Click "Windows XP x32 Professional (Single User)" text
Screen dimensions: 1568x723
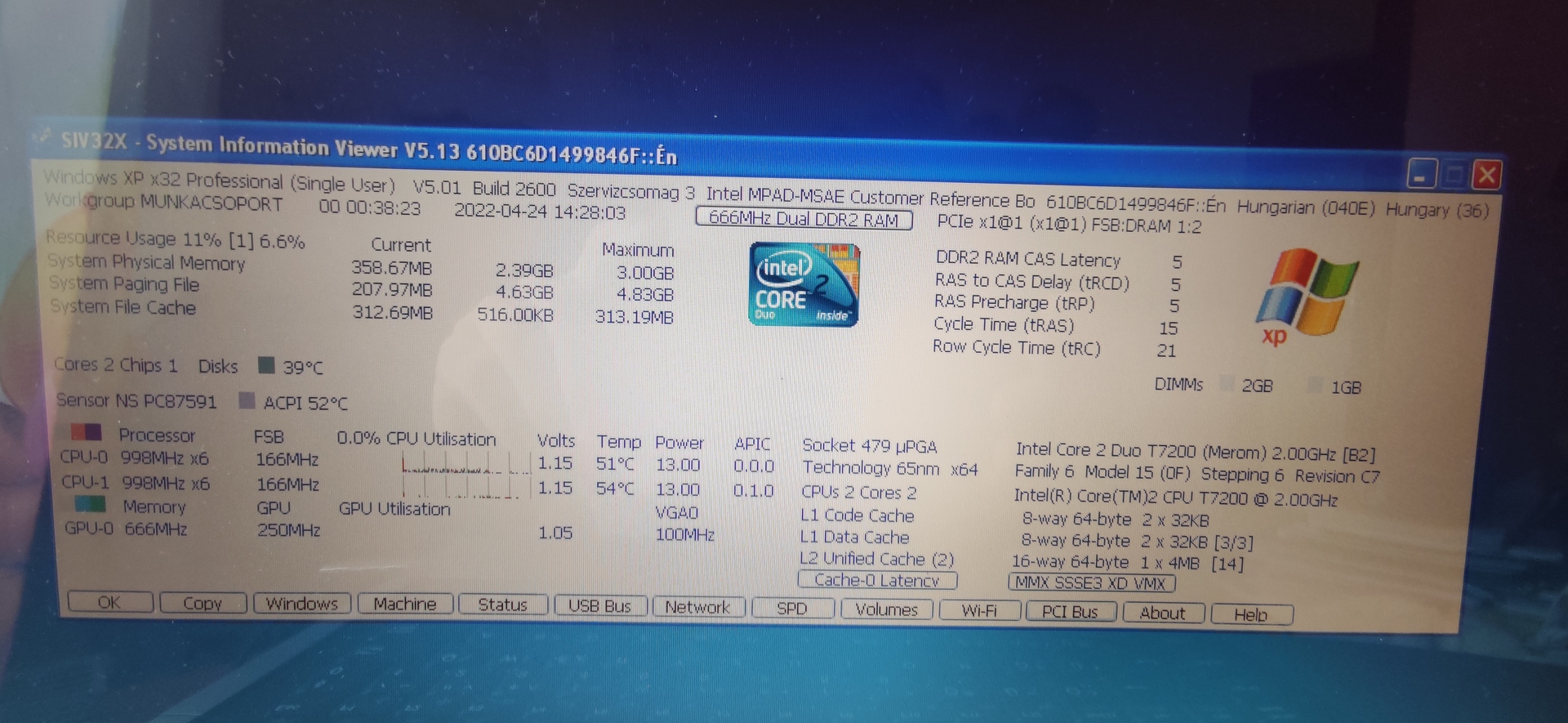coord(219,180)
